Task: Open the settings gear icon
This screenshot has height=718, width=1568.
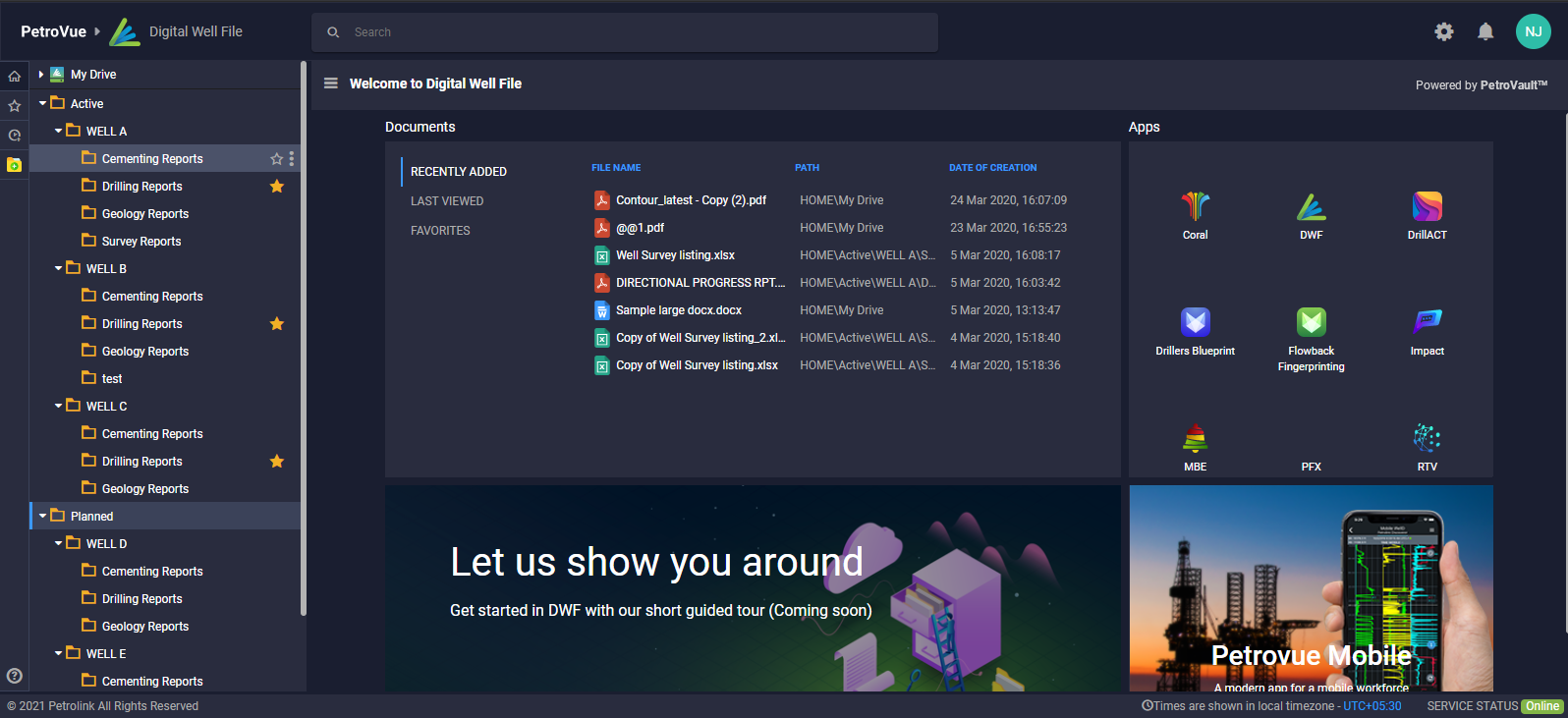Action: (x=1443, y=32)
